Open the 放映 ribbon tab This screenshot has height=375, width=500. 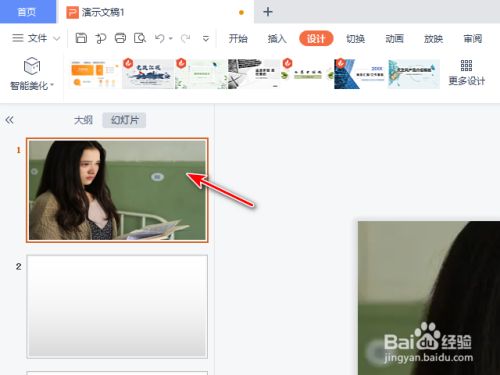433,39
